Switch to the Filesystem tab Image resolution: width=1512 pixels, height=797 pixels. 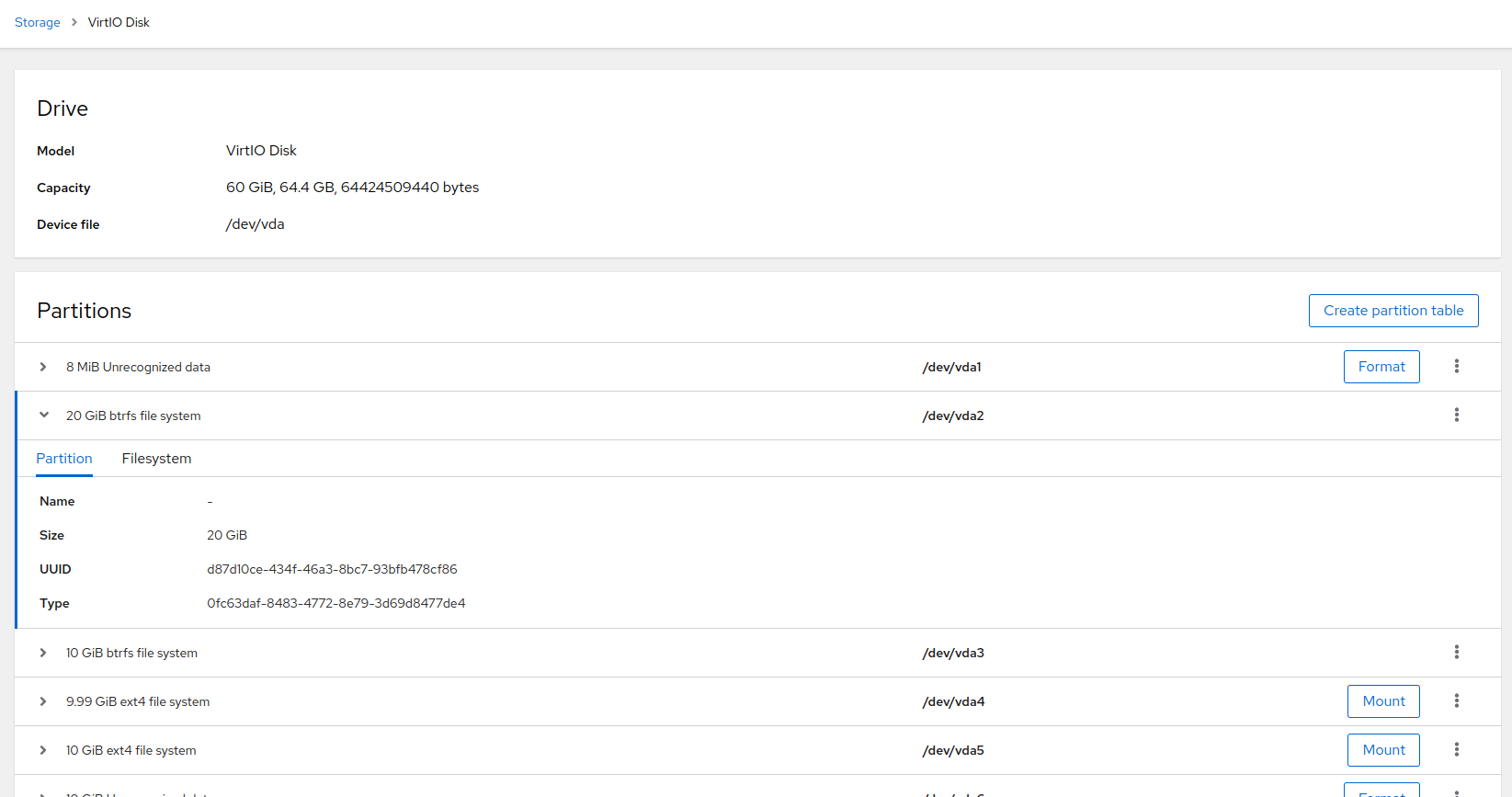[x=156, y=459]
